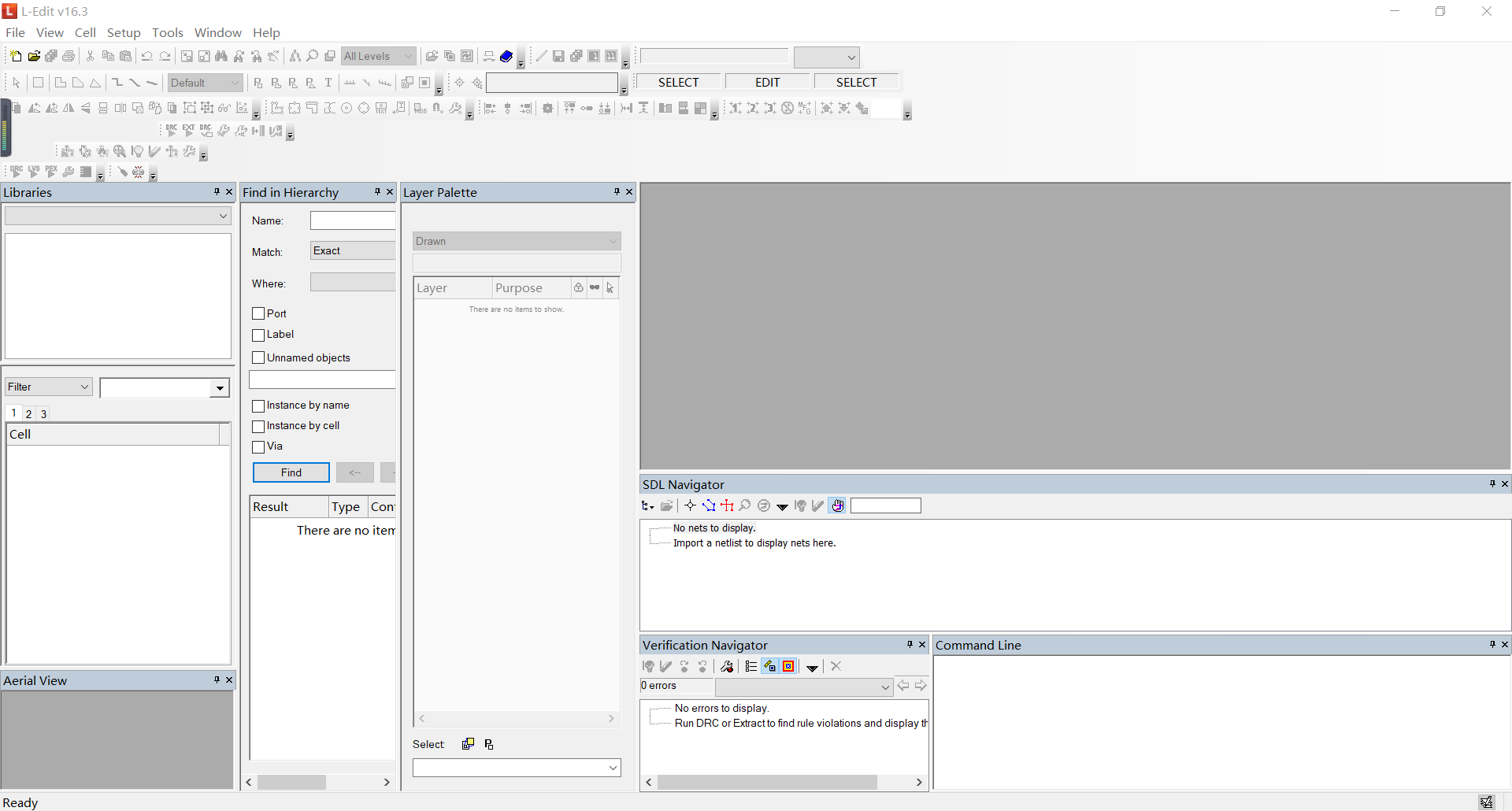This screenshot has width=1512, height=811.
Task: Click the EDIT mouse button label
Action: click(x=768, y=83)
